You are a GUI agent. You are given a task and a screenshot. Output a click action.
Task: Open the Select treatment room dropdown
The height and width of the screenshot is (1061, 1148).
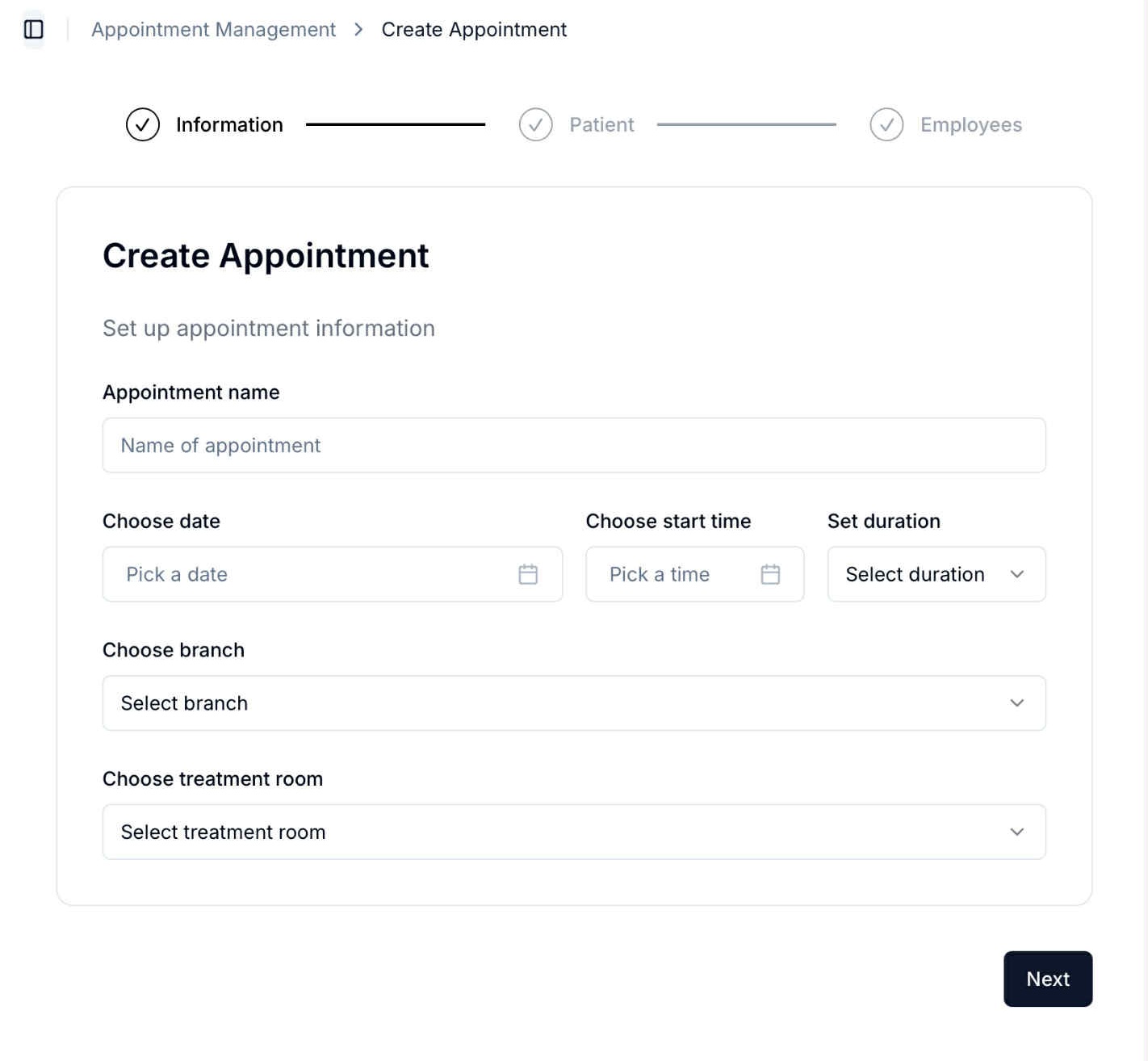pyautogui.click(x=573, y=832)
